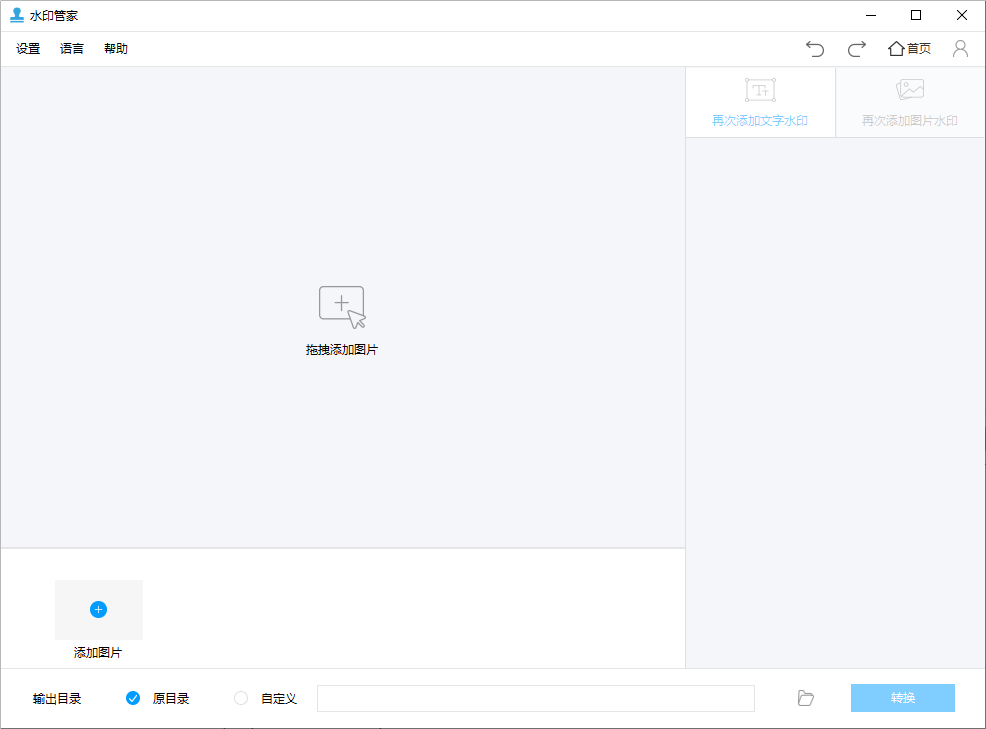Open the 语言 menu
986x729 pixels.
point(71,47)
